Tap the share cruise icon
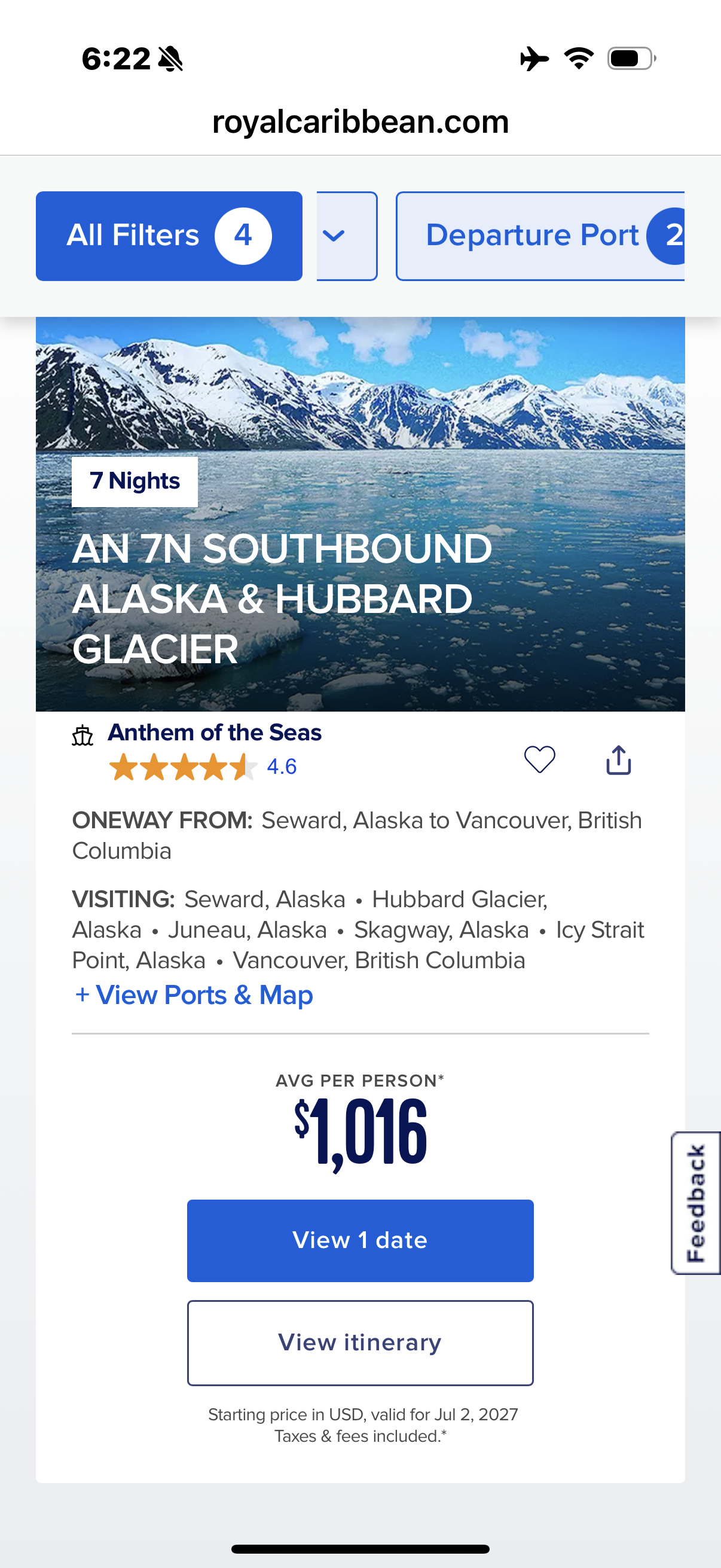Image resolution: width=721 pixels, height=1568 pixels. (x=618, y=759)
